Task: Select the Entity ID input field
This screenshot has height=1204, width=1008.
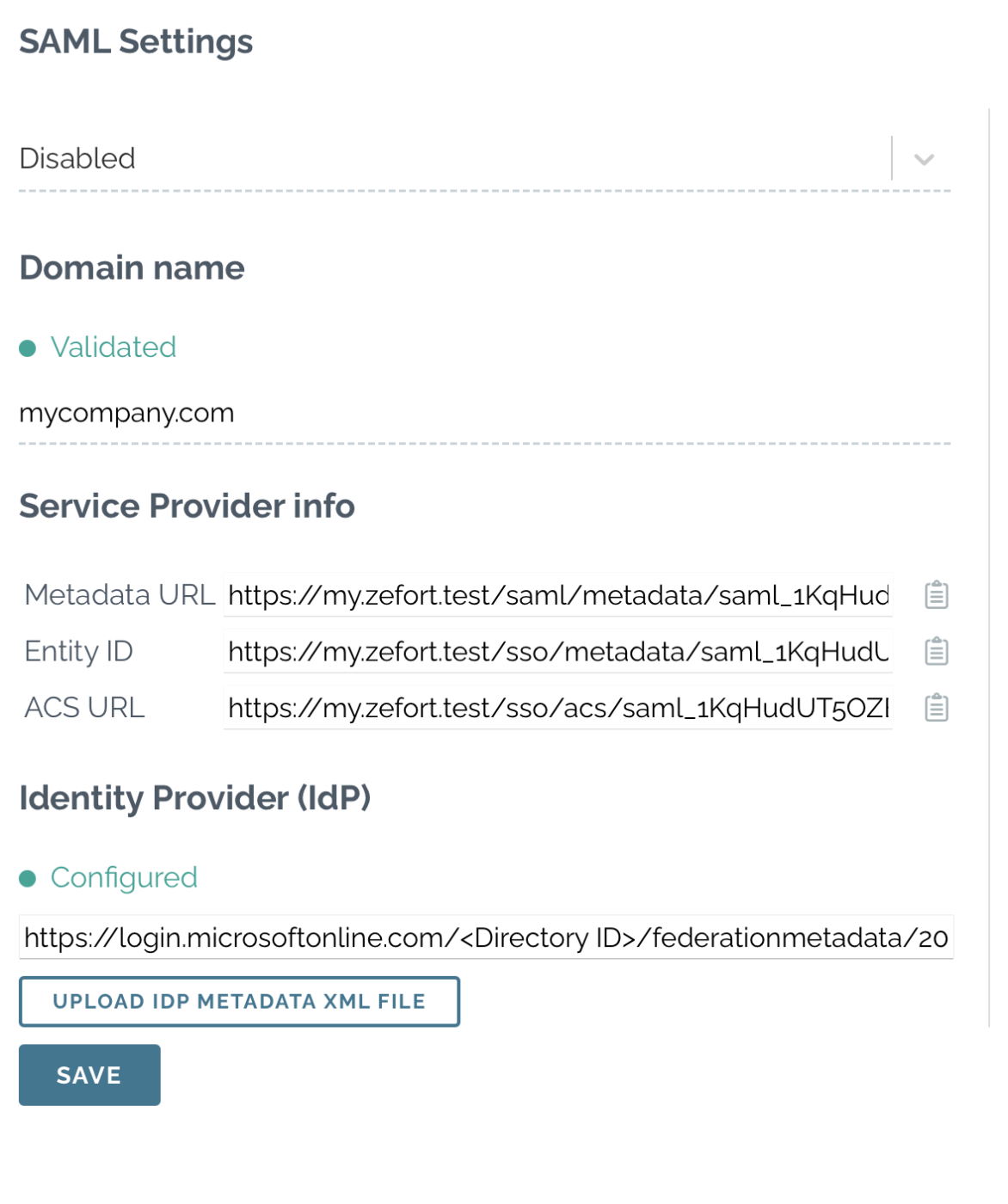Action: 559,651
